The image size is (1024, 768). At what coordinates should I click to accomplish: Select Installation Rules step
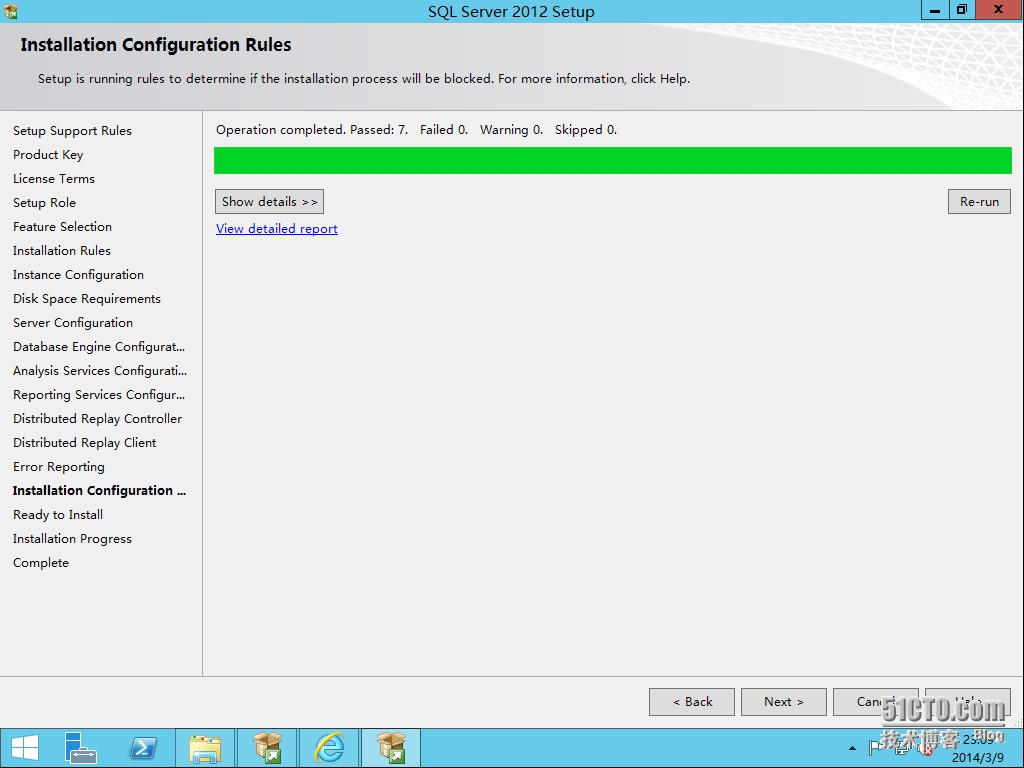click(x=62, y=251)
